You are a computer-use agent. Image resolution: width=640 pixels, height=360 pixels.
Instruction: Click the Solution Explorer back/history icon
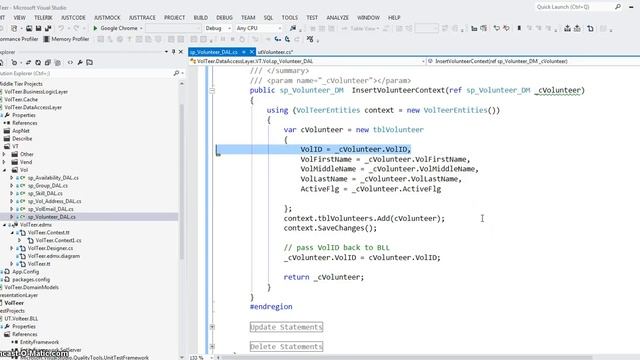tap(14, 62)
